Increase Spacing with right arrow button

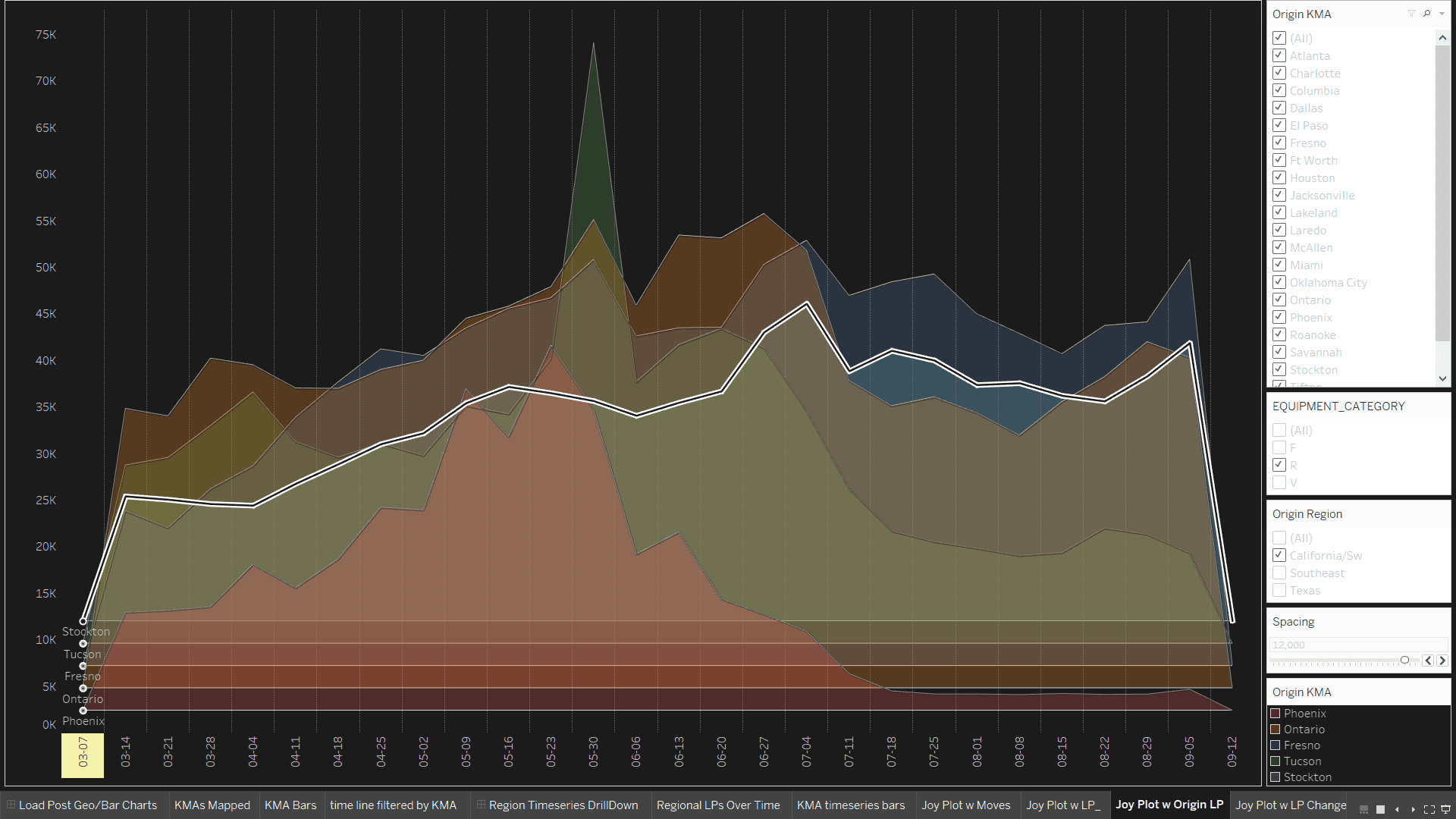click(1442, 661)
